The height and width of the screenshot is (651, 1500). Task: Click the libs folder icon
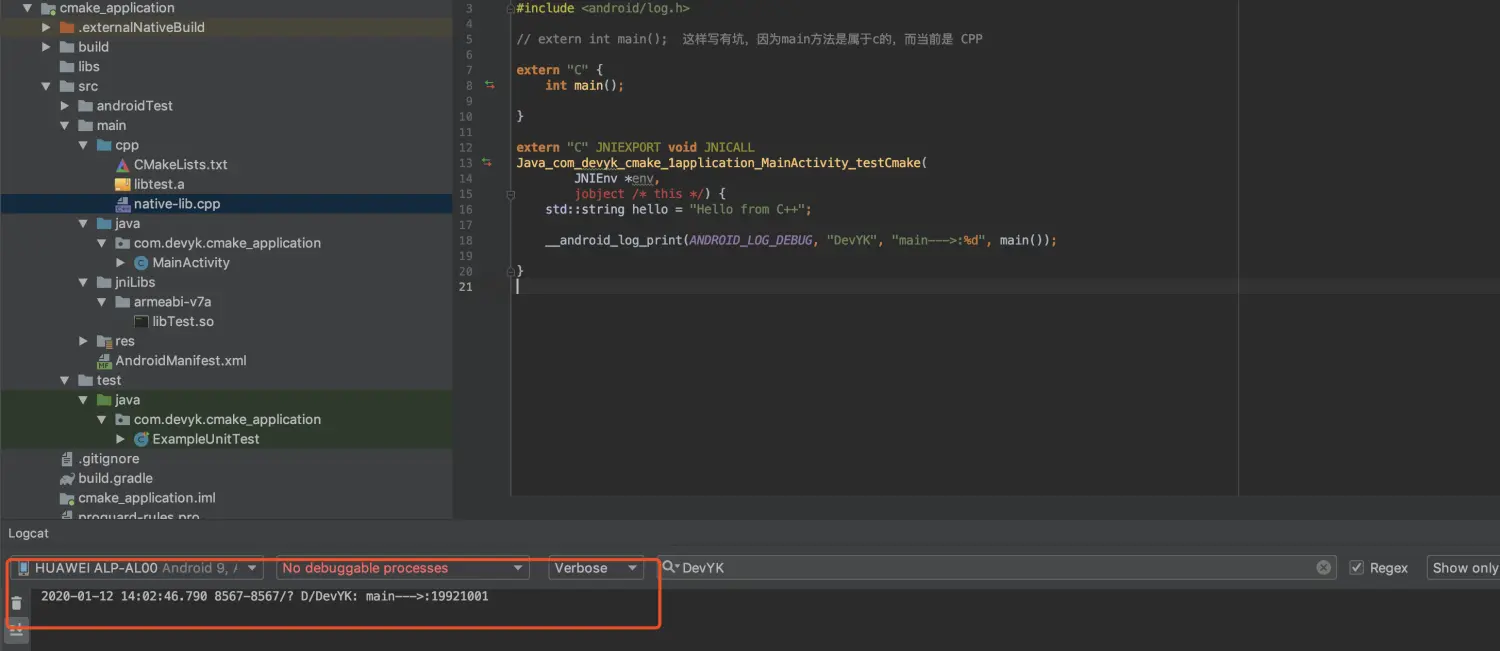(x=67, y=67)
